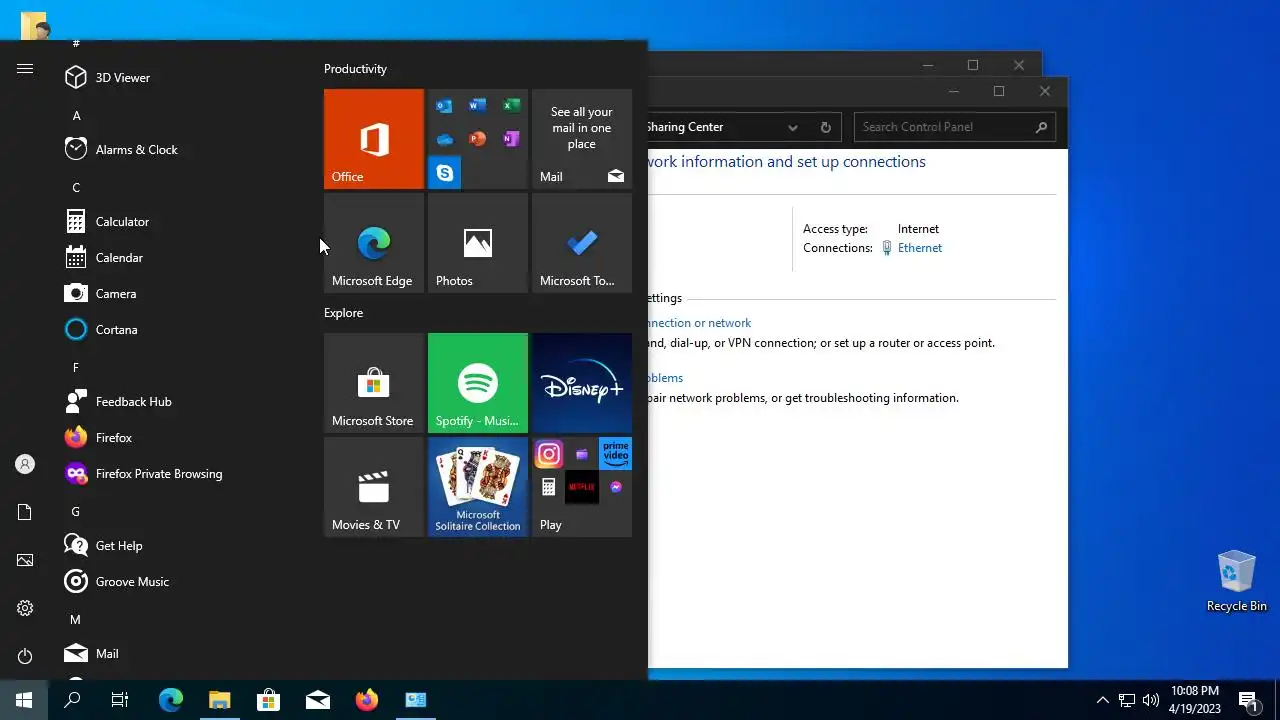The width and height of the screenshot is (1280, 720).
Task: Jump to letter A section header
Action: tap(76, 116)
